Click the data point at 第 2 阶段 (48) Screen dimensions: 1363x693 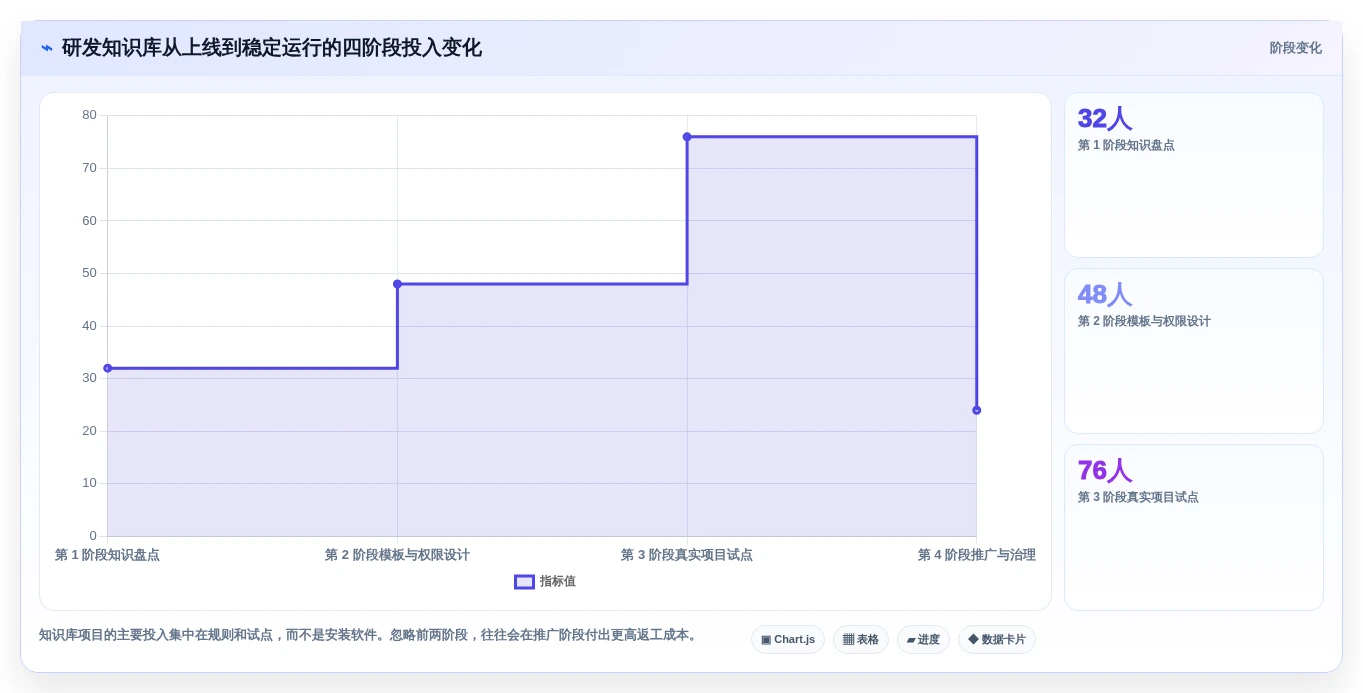397,284
